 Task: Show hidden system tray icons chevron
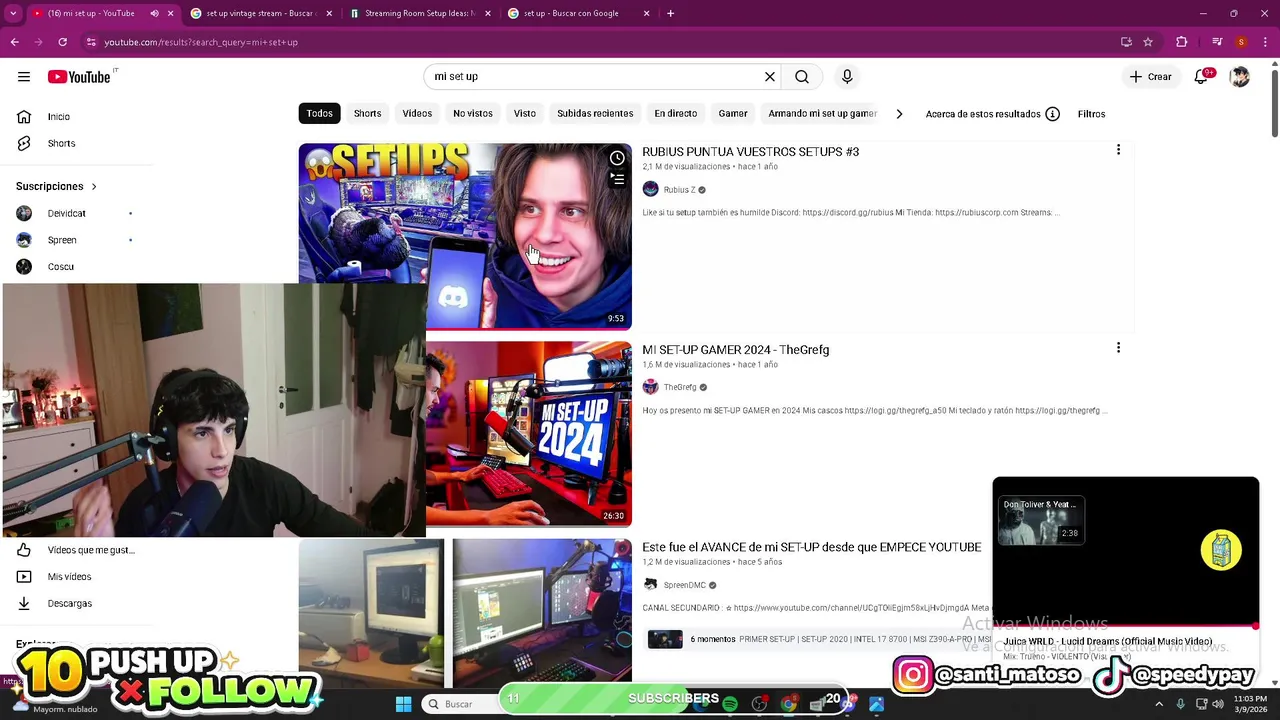(x=1159, y=704)
